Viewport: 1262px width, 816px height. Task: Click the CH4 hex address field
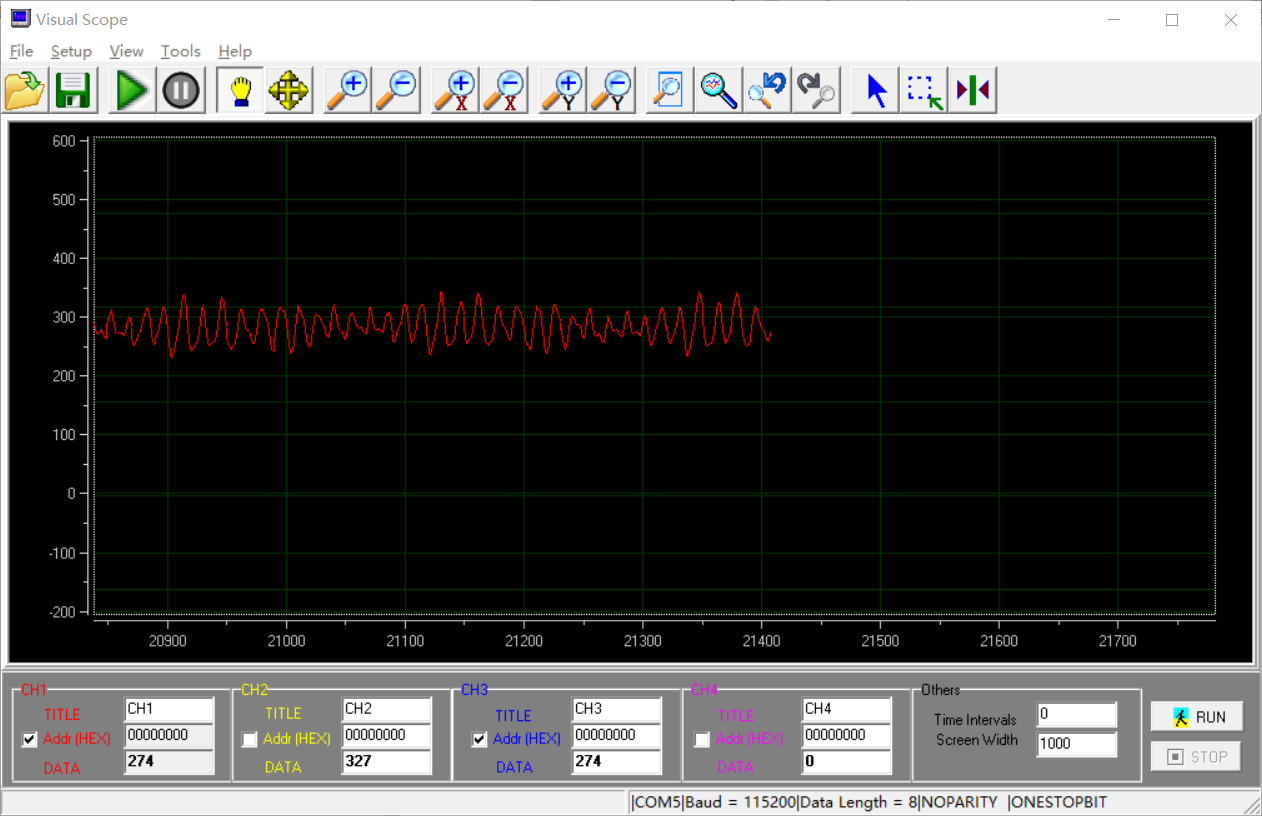(x=846, y=735)
